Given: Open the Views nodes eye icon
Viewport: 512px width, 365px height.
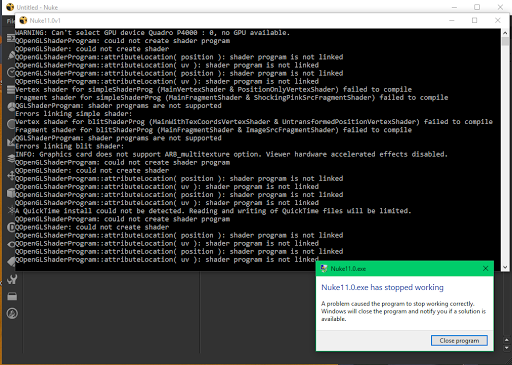Looking at the screenshot, I should pyautogui.click(x=11, y=244).
